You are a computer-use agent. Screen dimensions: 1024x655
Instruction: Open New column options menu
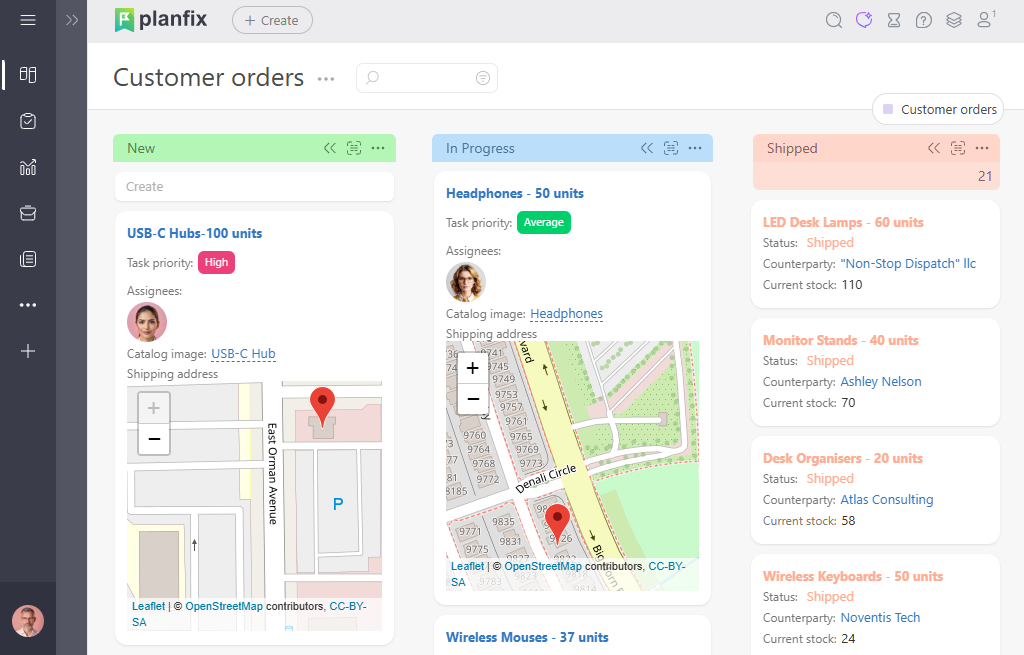[378, 148]
